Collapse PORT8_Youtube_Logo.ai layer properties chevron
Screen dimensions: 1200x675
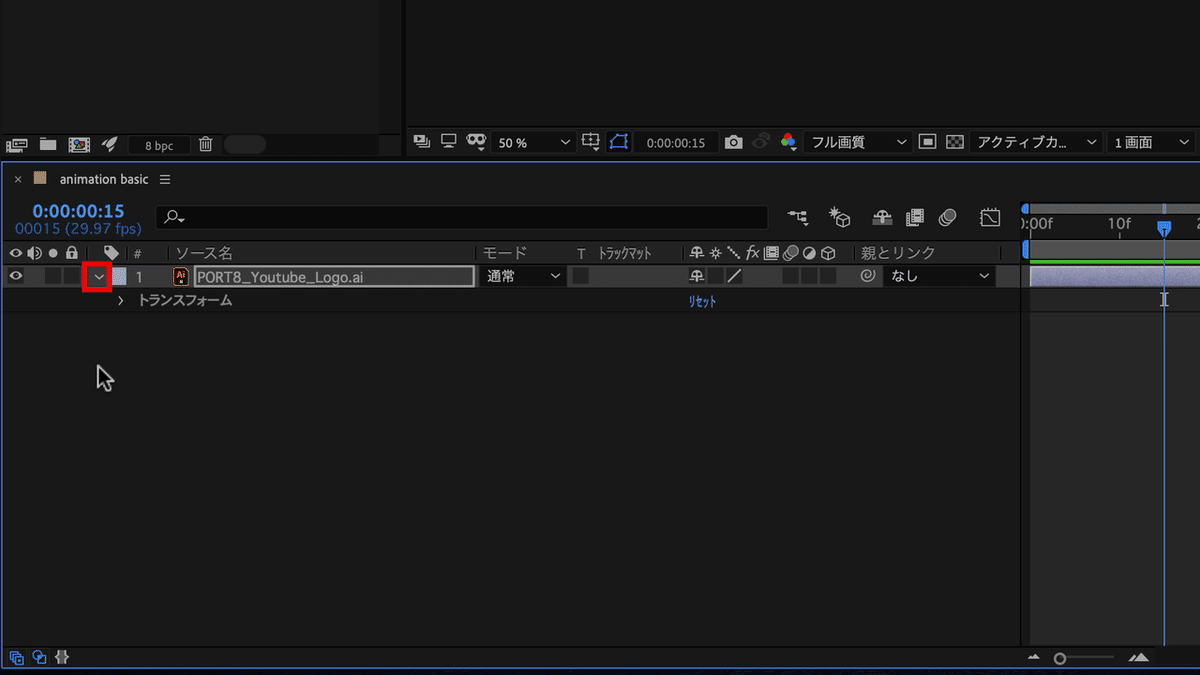[98, 276]
